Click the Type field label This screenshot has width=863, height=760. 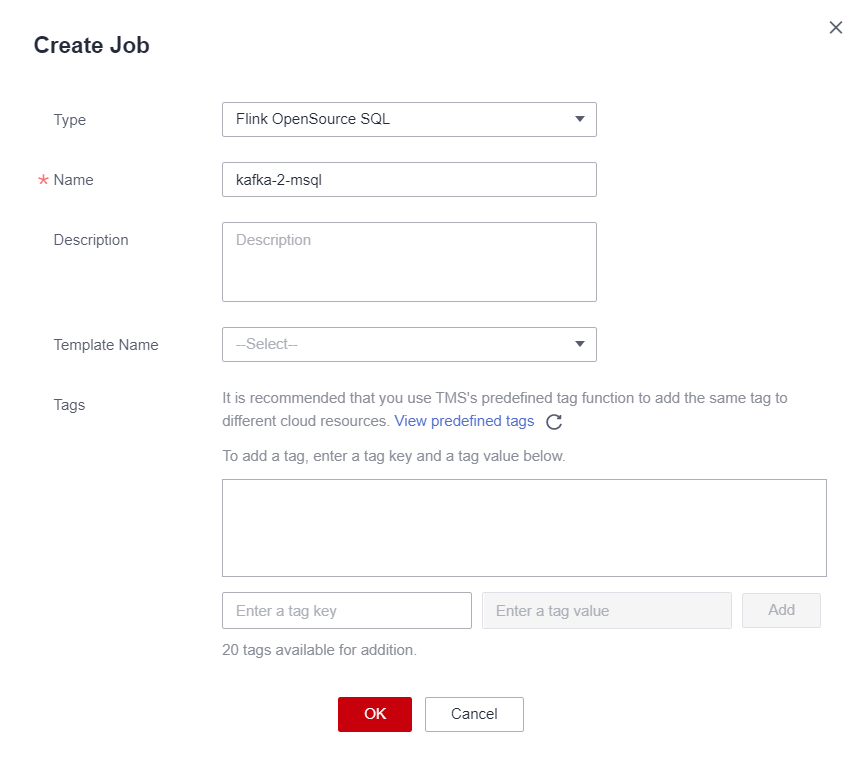(69, 120)
